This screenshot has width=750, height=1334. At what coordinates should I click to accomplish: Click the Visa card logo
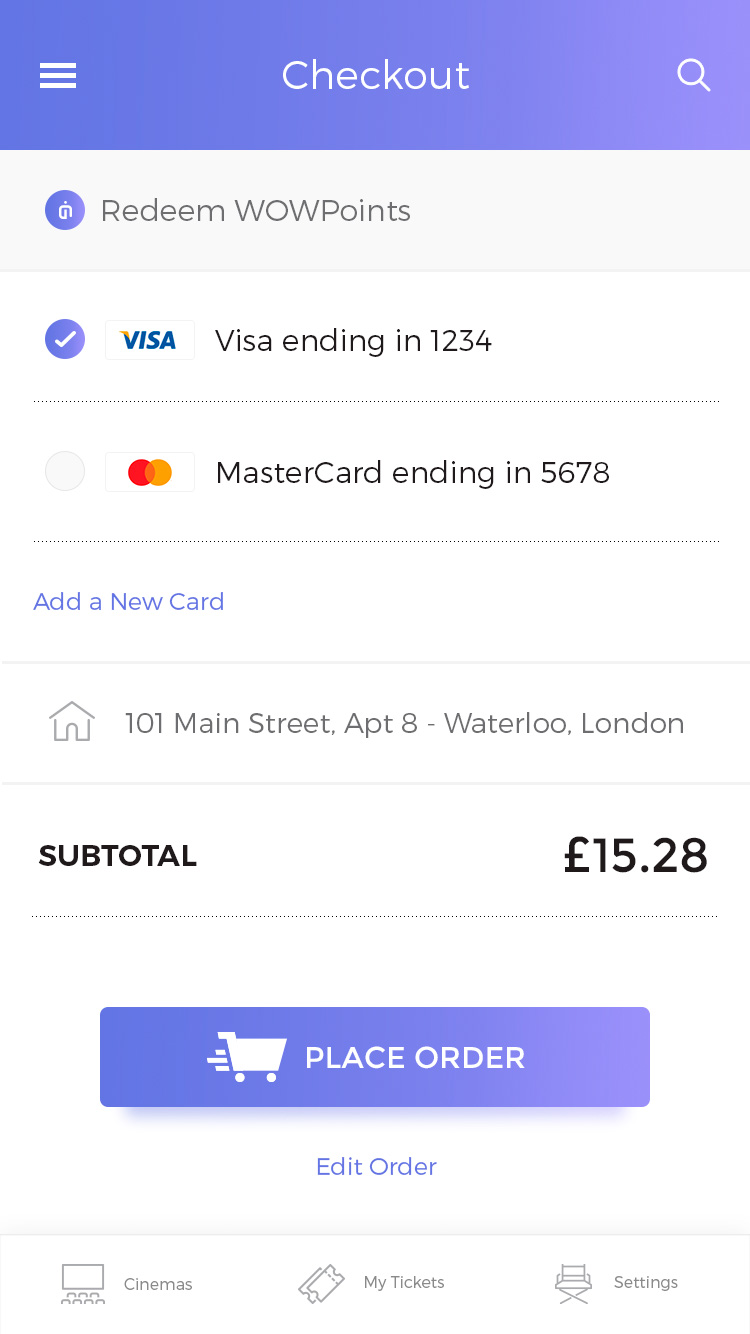click(x=149, y=341)
